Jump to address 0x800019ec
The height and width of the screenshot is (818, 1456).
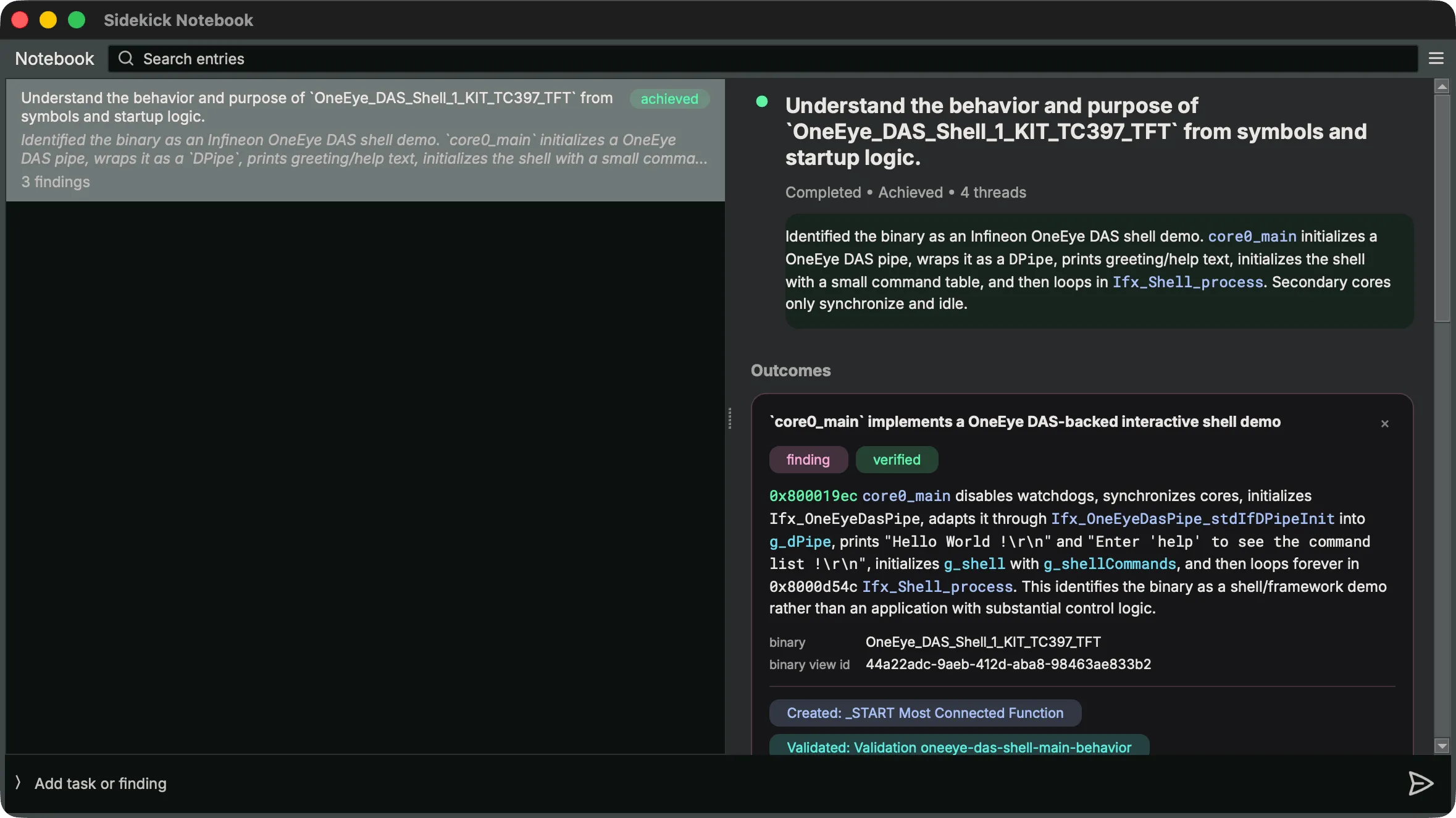tap(813, 496)
